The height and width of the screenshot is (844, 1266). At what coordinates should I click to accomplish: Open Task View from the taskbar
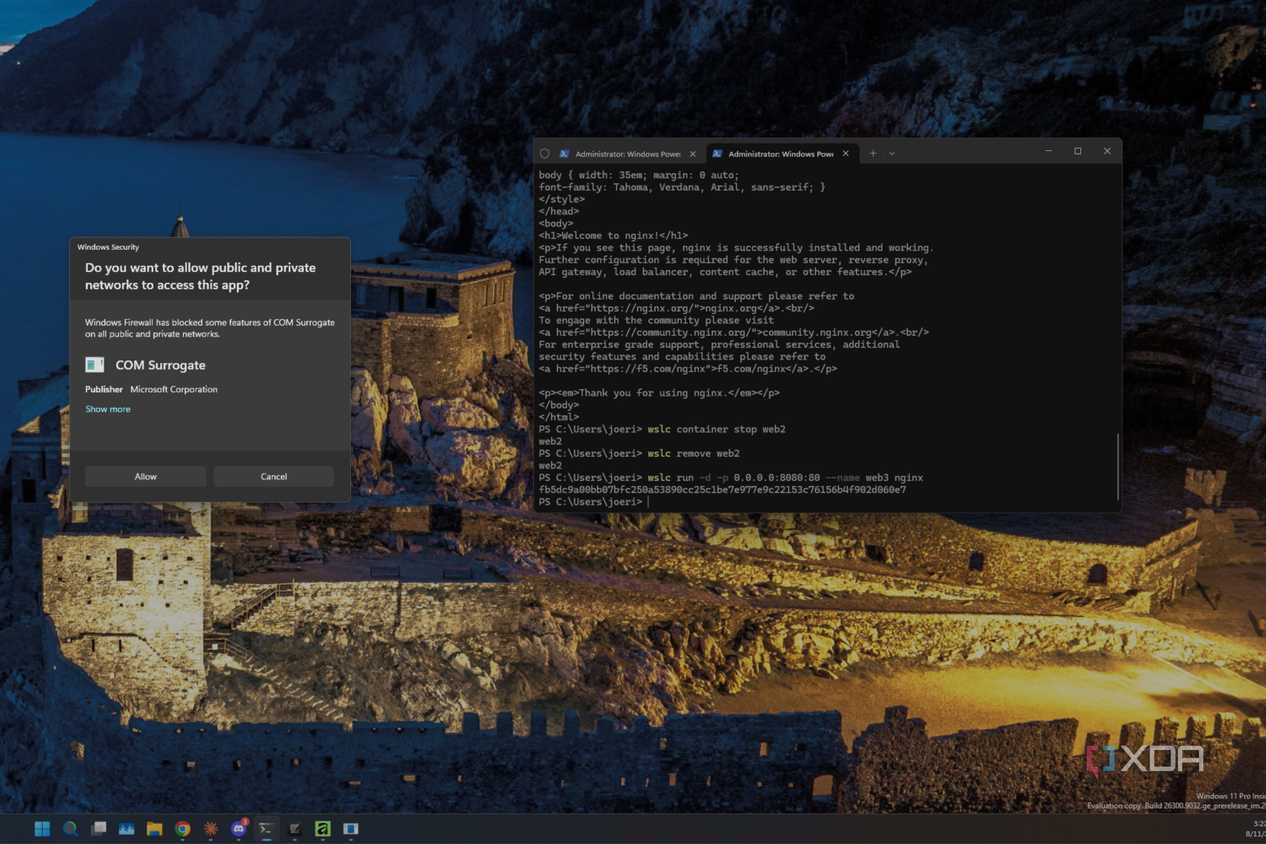point(98,828)
